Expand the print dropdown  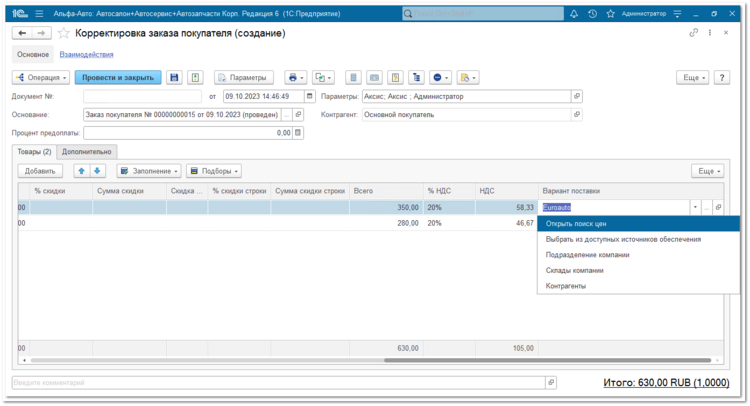pos(297,77)
